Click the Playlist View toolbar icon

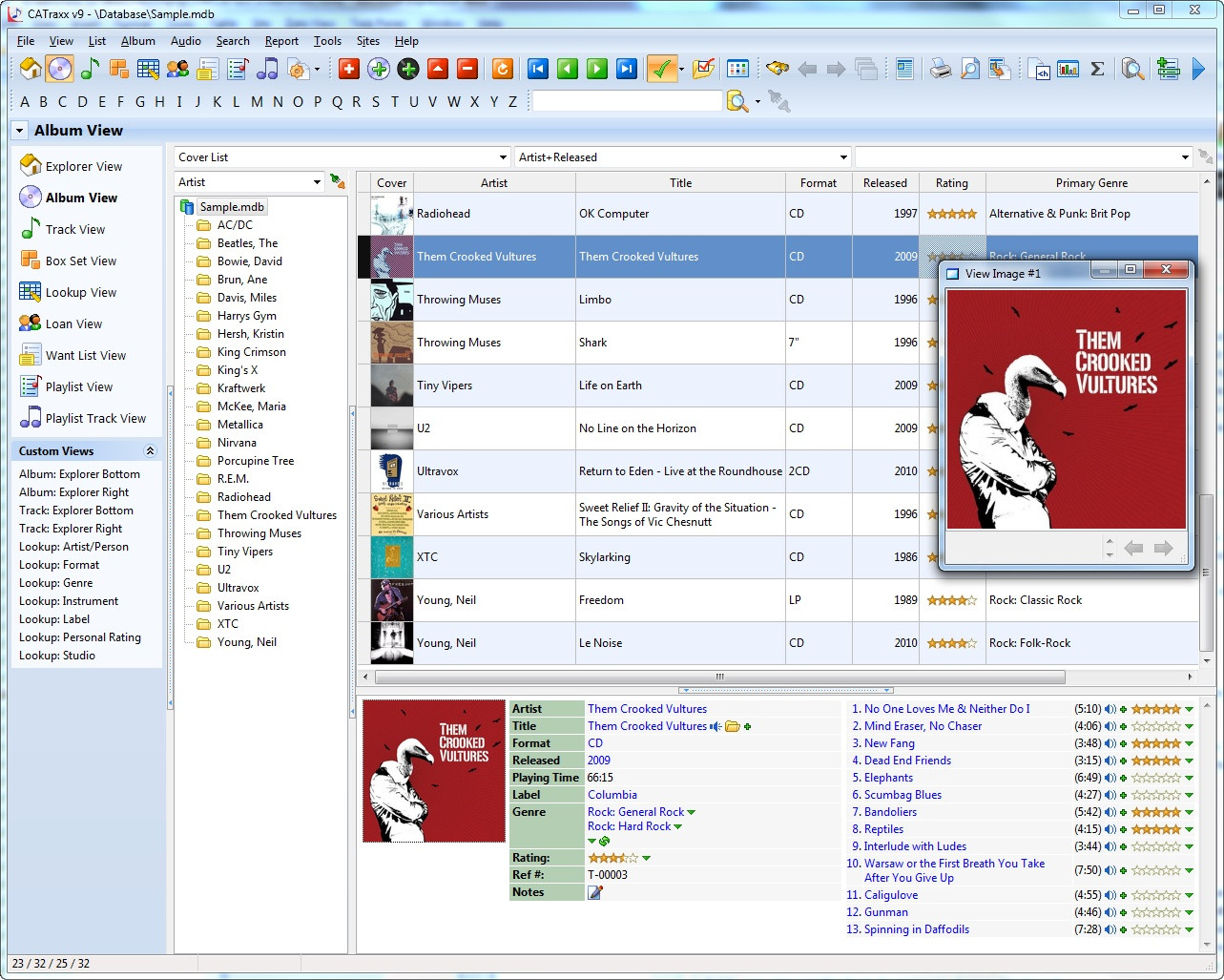coord(239,69)
